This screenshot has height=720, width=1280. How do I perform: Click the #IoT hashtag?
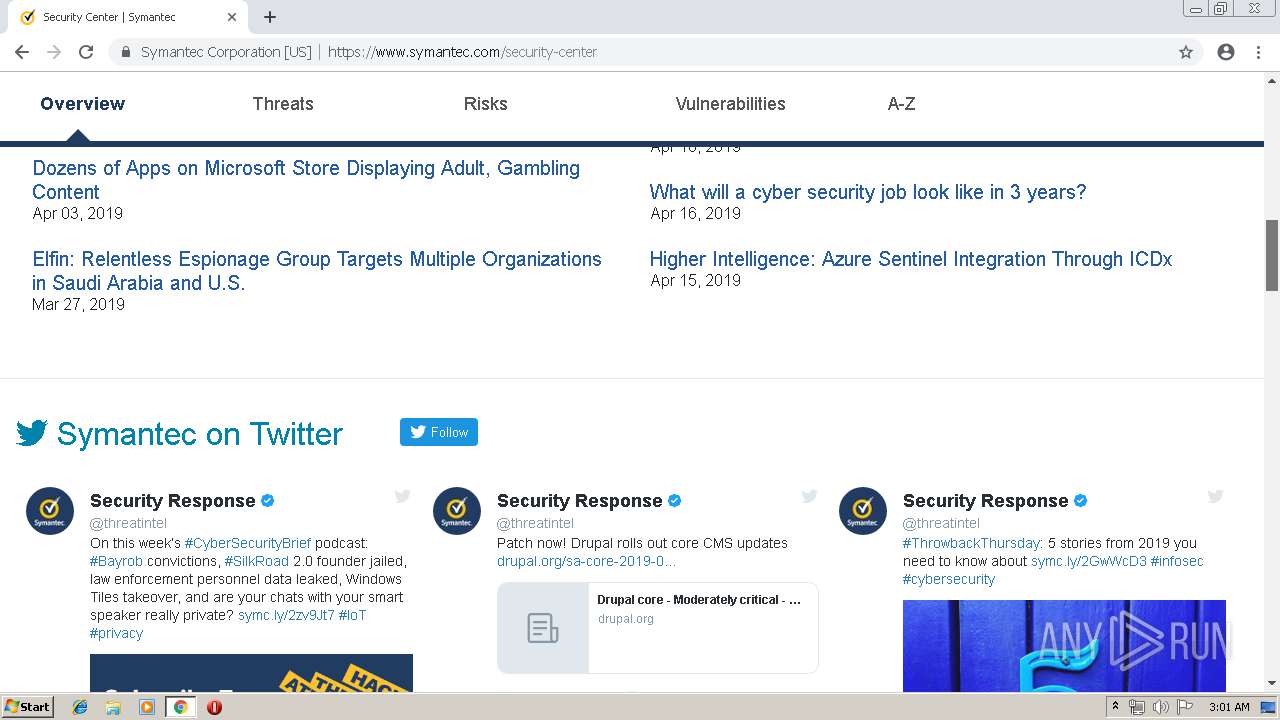352,615
